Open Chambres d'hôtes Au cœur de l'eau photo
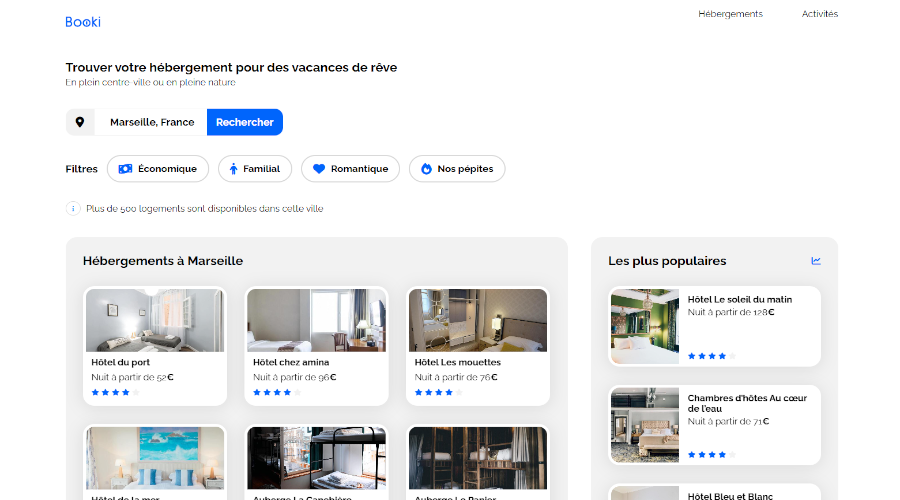The image size is (900, 500). [x=645, y=425]
